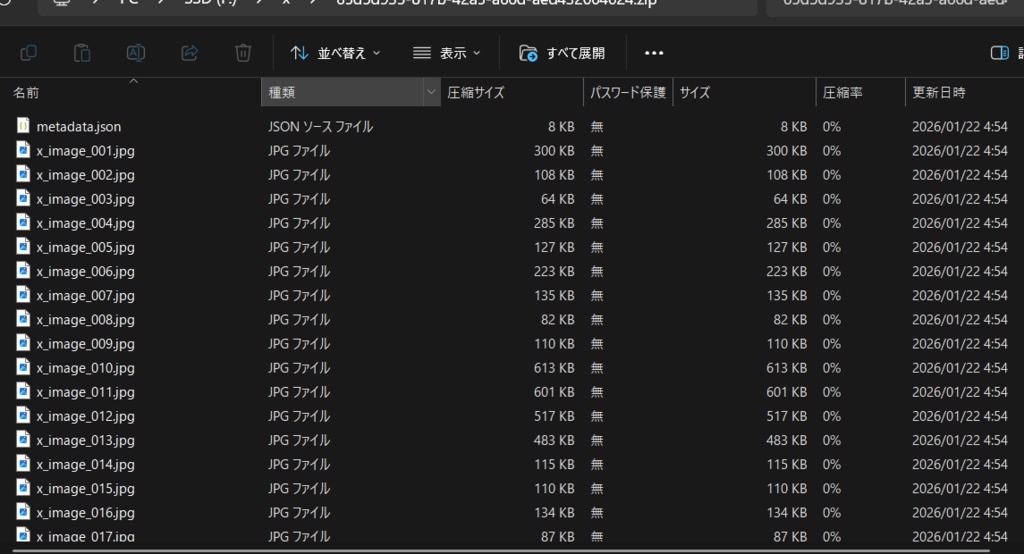Click the 64 KB compressed size of x_image_003.jpg

tap(558, 199)
